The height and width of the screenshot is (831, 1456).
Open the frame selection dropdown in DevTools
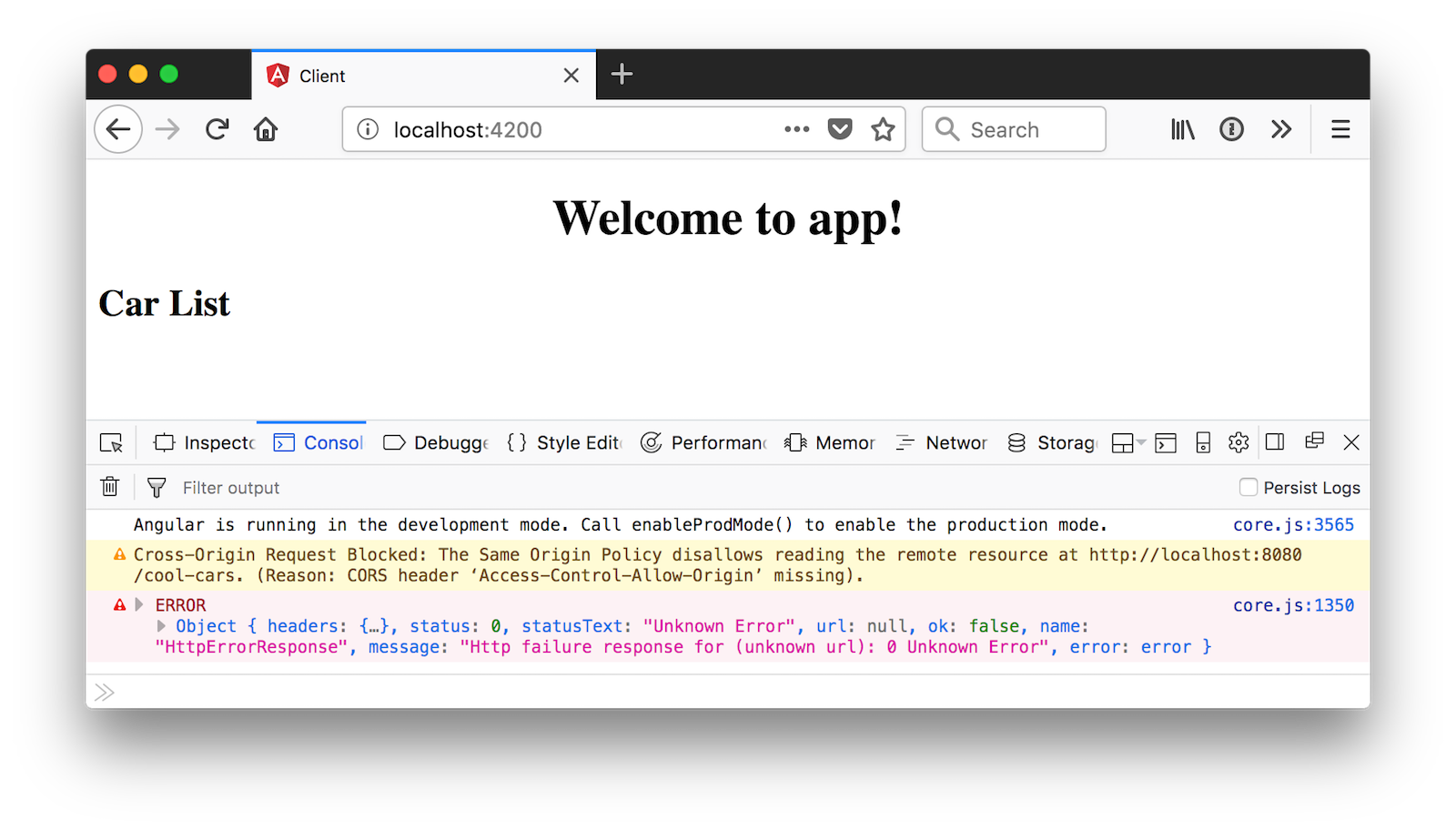1127,443
